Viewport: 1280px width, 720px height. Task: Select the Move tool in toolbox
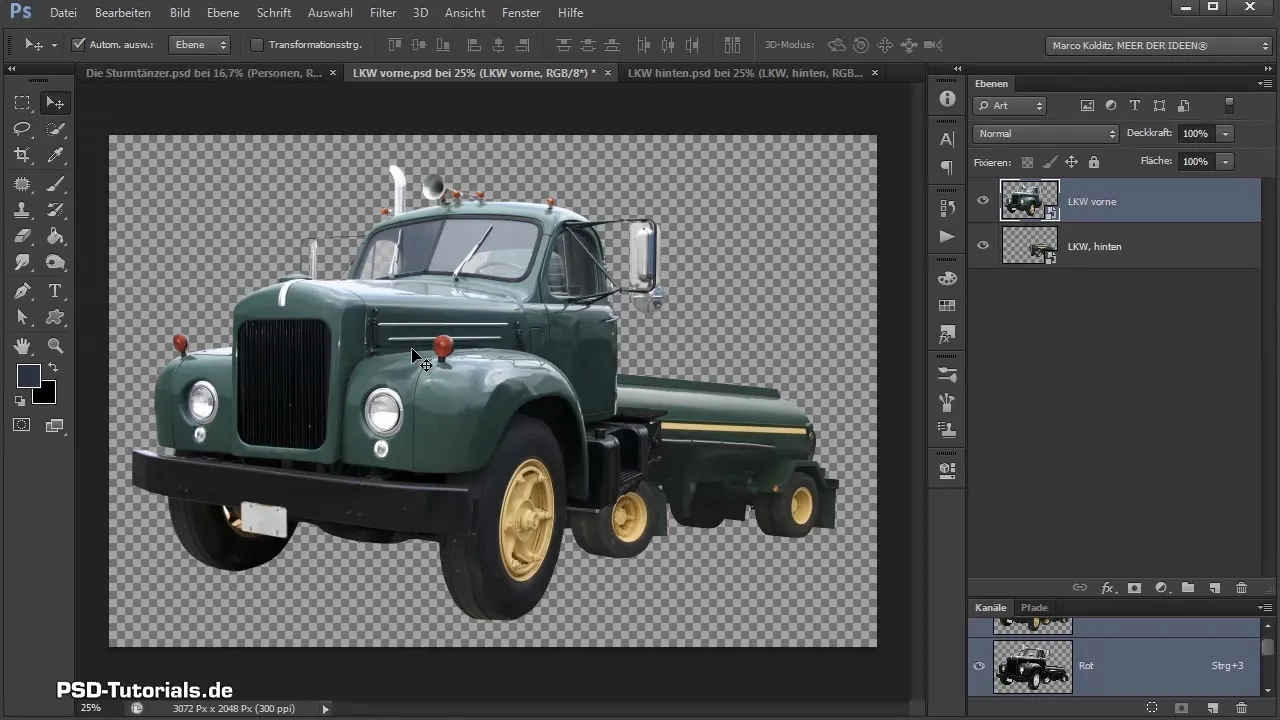pyautogui.click(x=56, y=103)
